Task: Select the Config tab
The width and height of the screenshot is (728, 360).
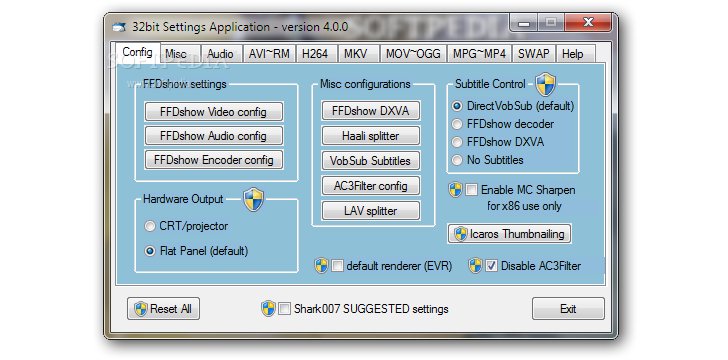Action: 137,52
